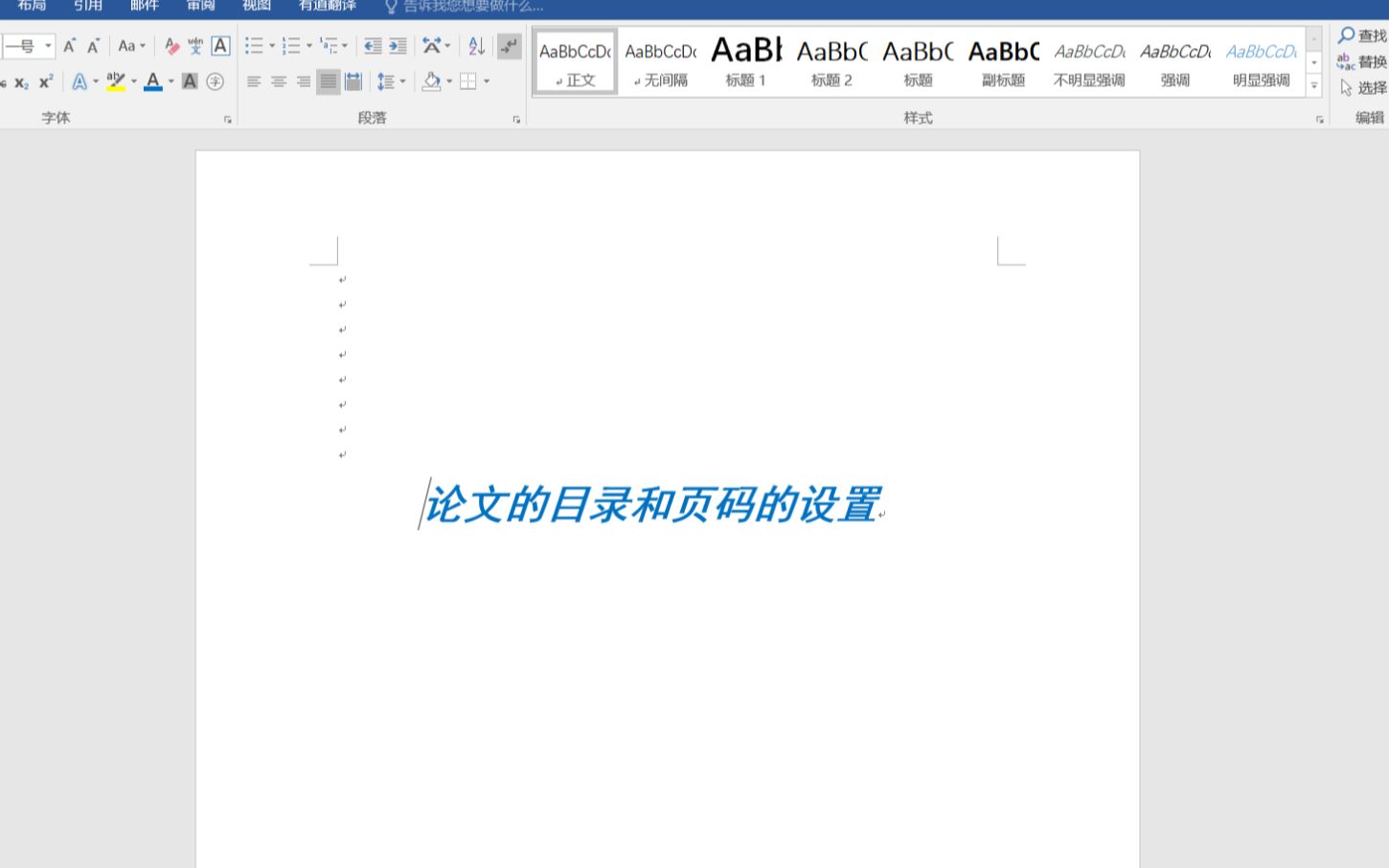Open the 邮件 tab
Screen dimensions: 1389x868
[x=145, y=6]
